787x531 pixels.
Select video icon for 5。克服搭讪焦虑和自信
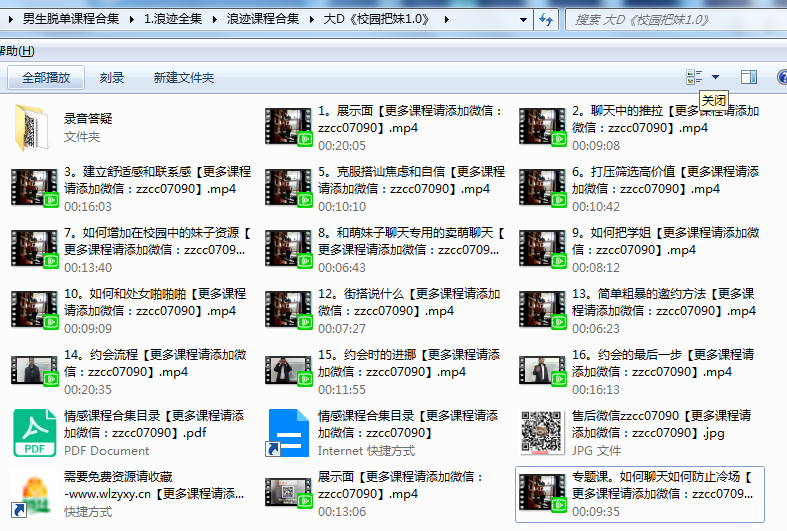tap(288, 188)
